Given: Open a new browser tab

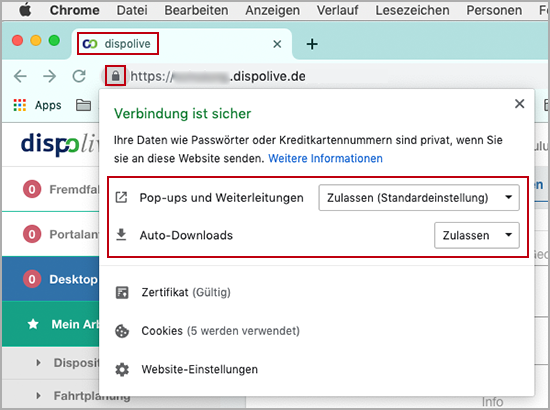Looking at the screenshot, I should click(312, 44).
